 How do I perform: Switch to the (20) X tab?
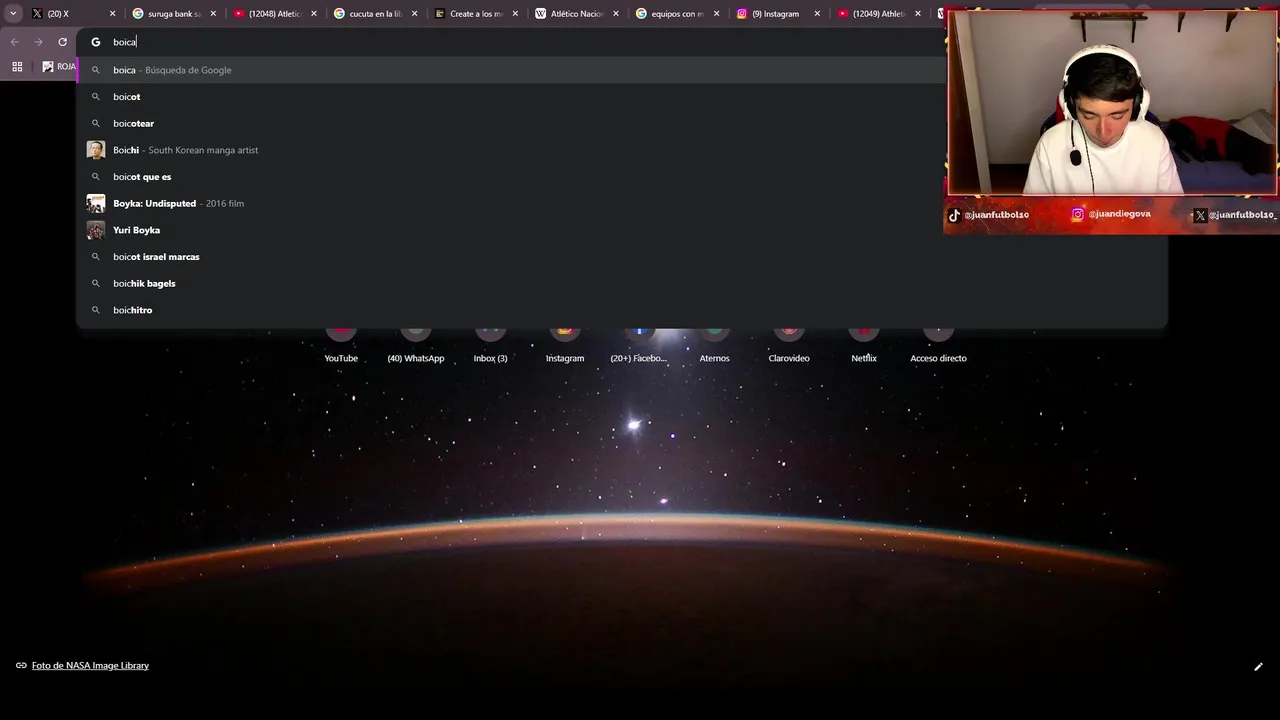point(72,14)
